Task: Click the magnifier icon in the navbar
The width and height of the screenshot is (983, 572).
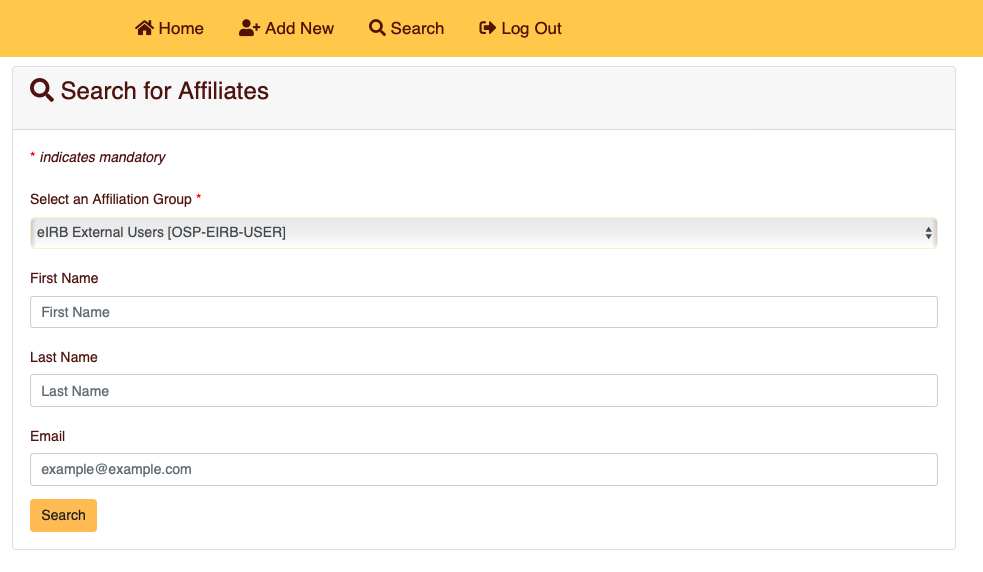Action: coord(377,28)
